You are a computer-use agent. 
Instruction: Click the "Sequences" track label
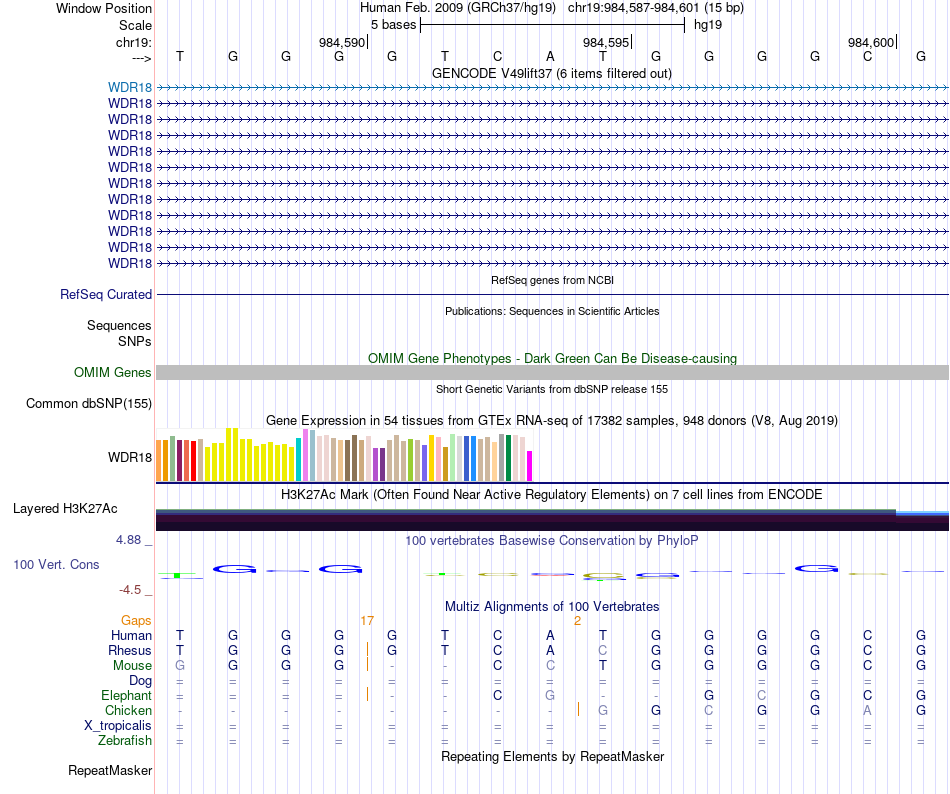click(119, 325)
